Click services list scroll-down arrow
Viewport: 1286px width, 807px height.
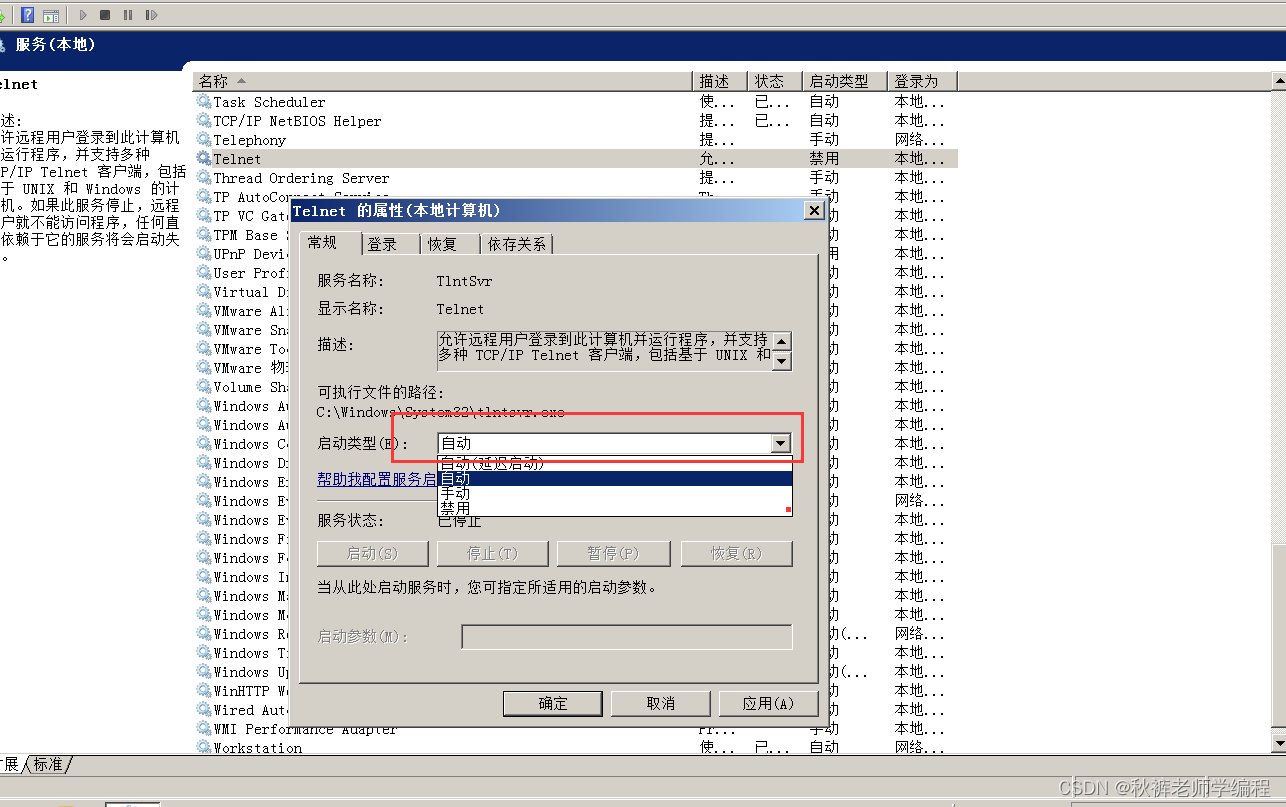pos(1278,743)
